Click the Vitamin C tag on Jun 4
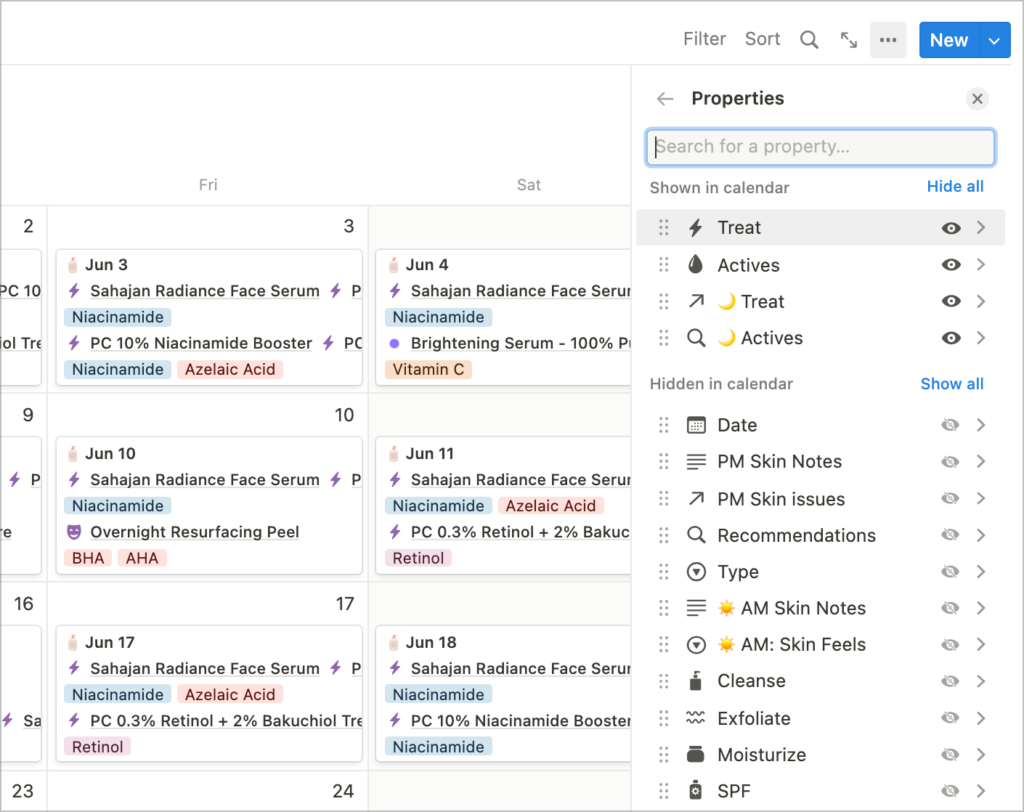Image resolution: width=1024 pixels, height=812 pixels. tap(428, 370)
